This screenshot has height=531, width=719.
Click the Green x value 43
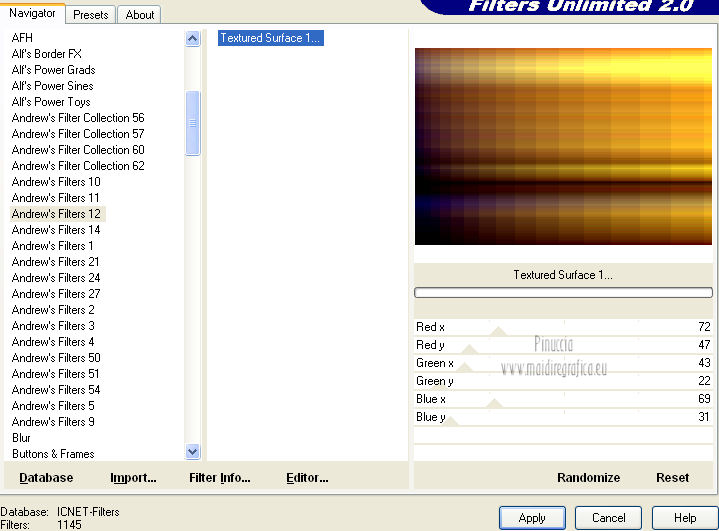704,363
